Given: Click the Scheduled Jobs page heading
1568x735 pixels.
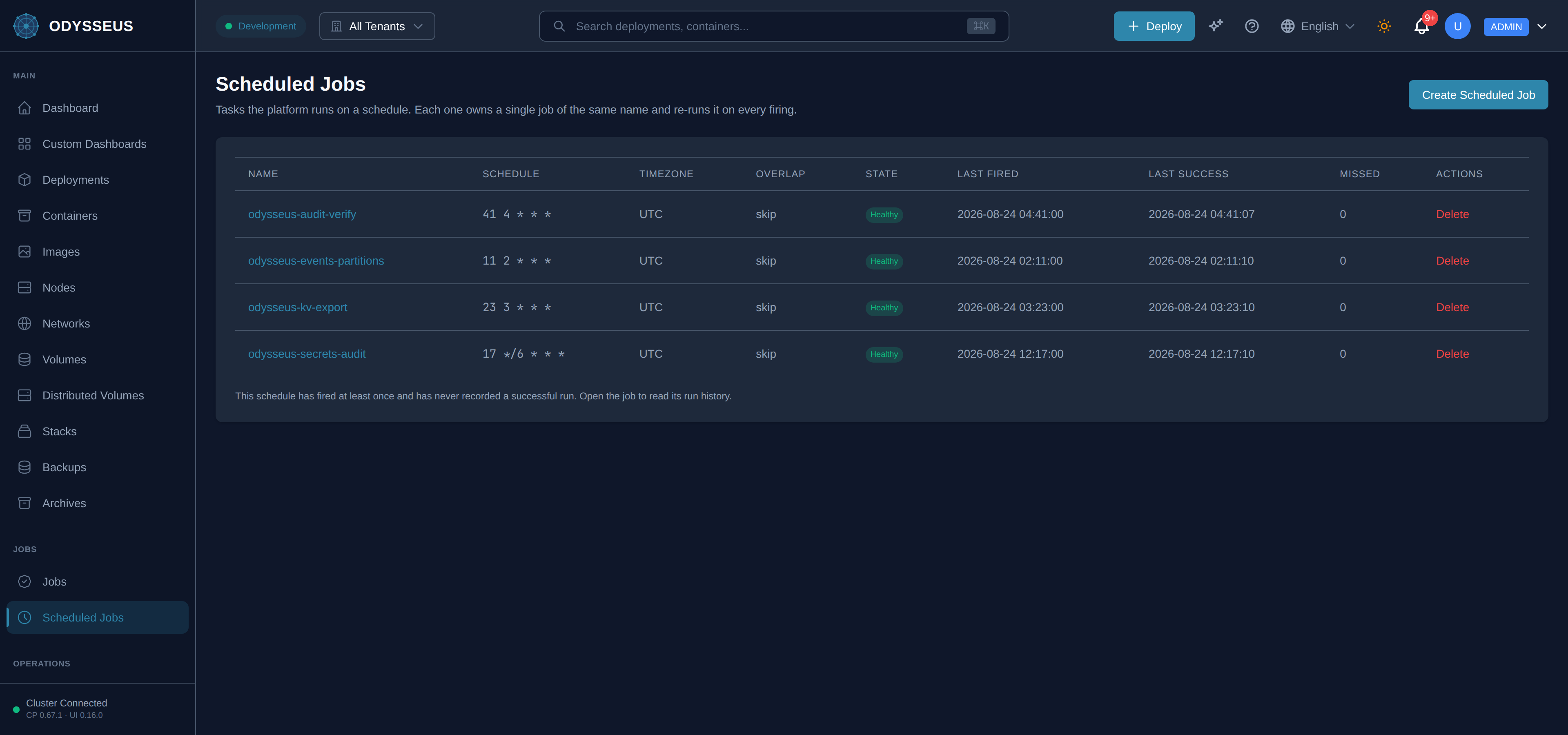Looking at the screenshot, I should [x=290, y=84].
